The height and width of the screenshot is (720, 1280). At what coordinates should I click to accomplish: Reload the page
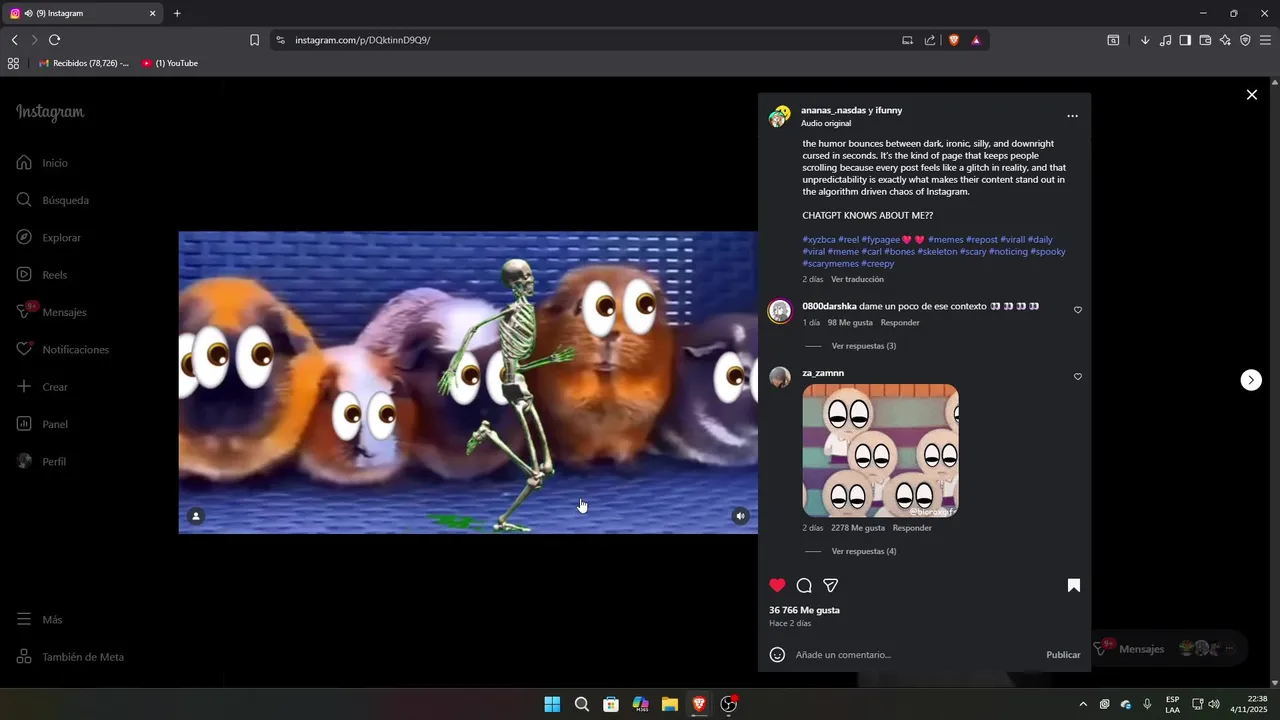pyautogui.click(x=55, y=40)
